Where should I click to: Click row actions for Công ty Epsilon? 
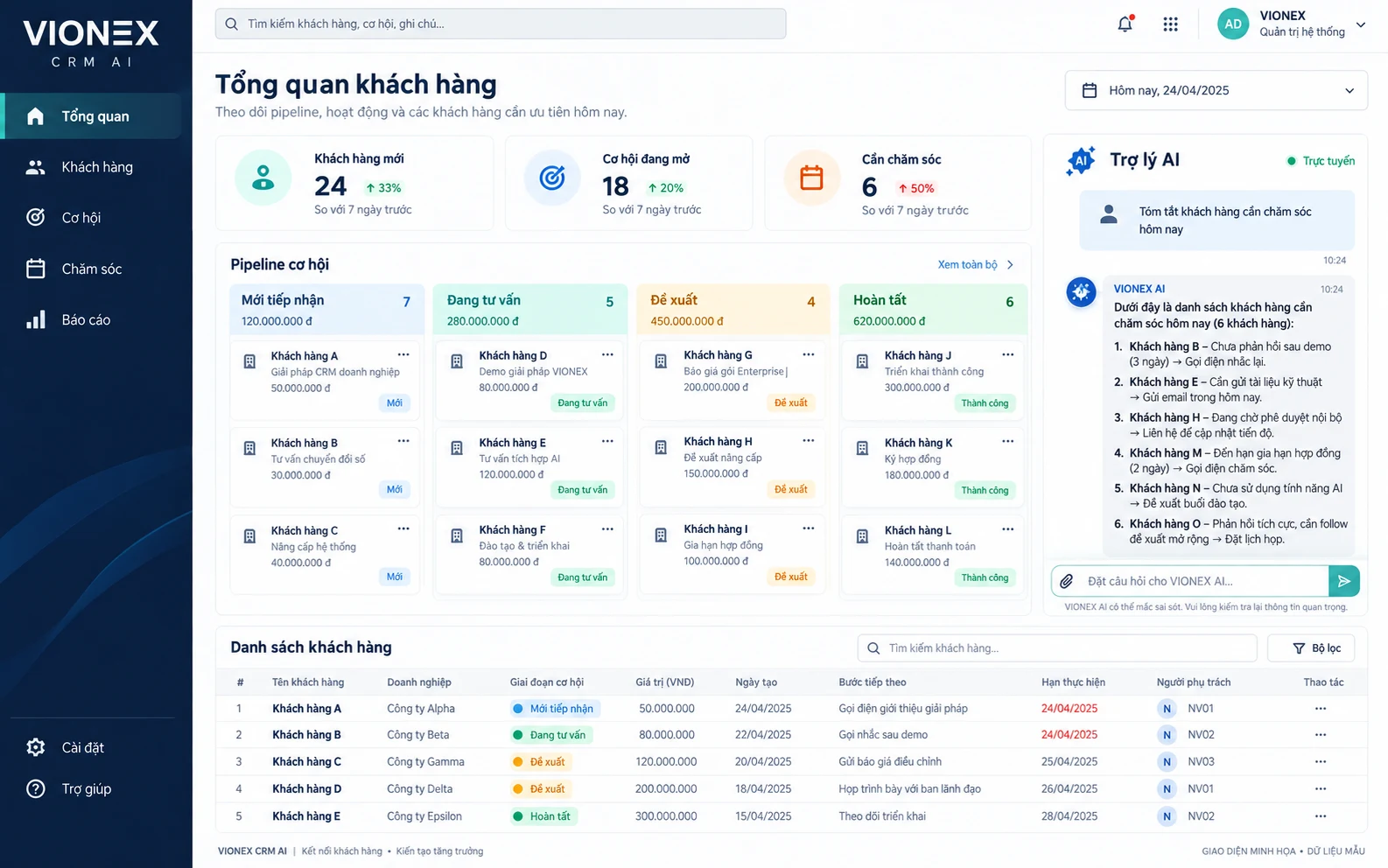coord(1321,816)
